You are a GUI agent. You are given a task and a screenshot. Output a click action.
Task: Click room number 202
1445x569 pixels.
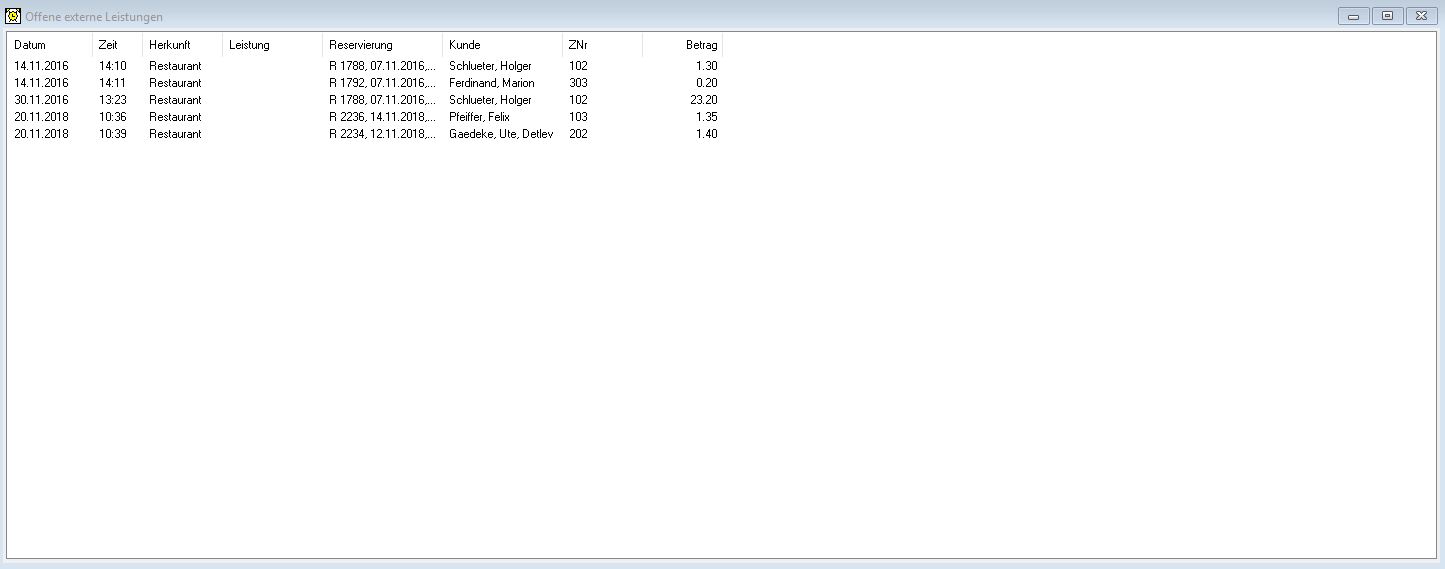click(x=578, y=134)
